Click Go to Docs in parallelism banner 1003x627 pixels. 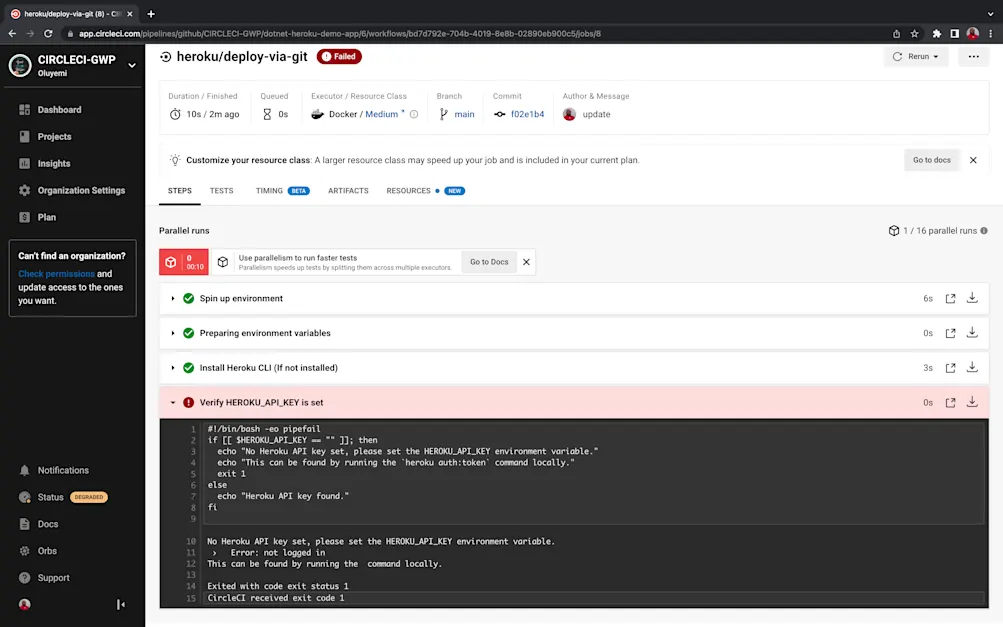click(489, 262)
